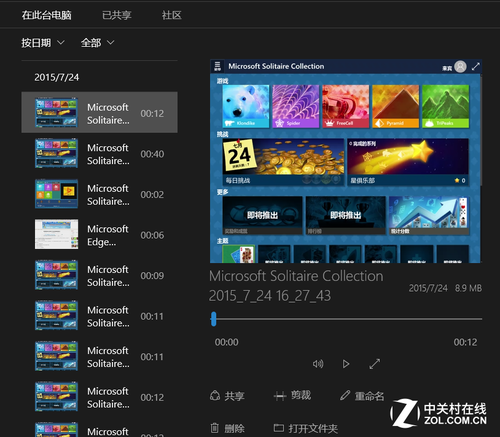The height and width of the screenshot is (437, 500).
Task: Mute the clip with the volume icon
Action: [318, 364]
